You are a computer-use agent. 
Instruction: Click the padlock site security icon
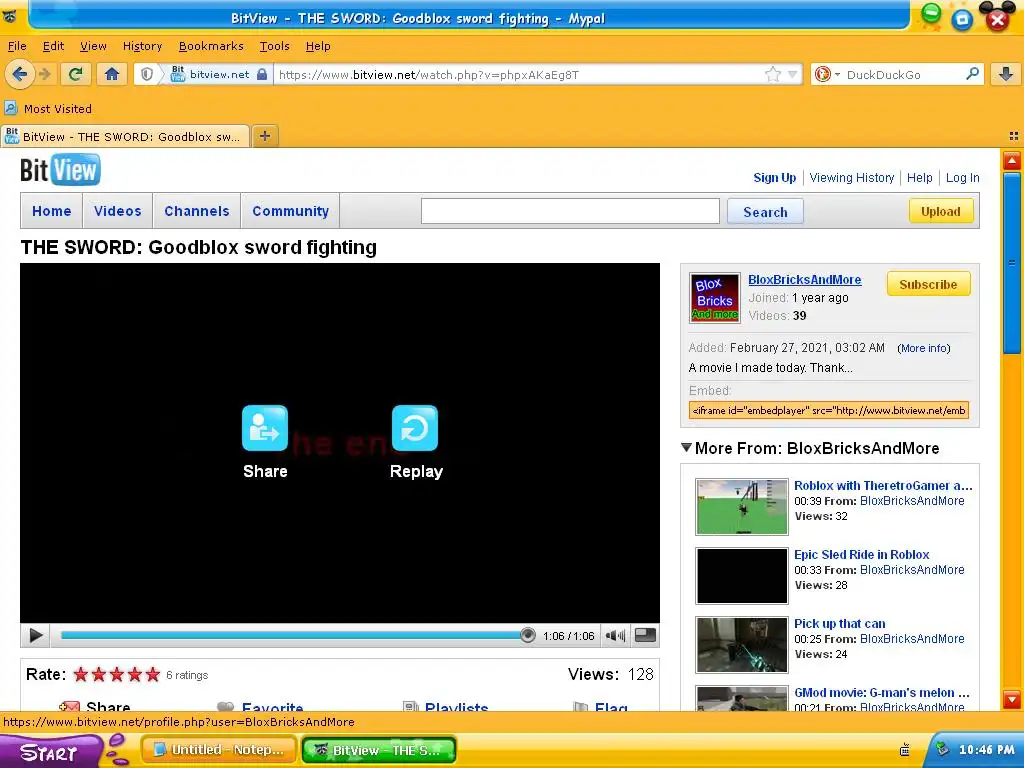click(262, 74)
